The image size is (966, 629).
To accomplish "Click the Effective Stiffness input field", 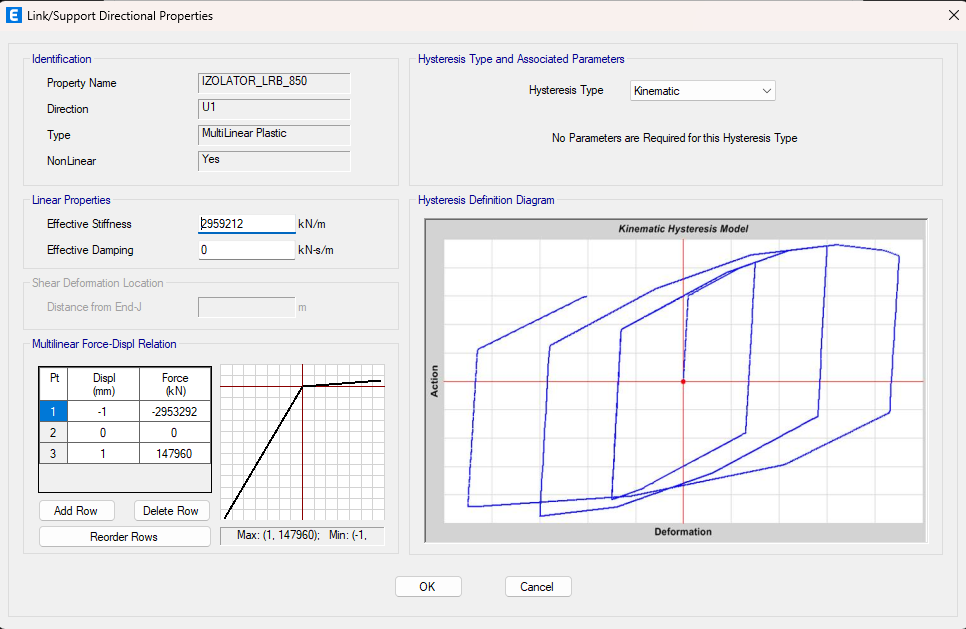I will click(x=246, y=224).
